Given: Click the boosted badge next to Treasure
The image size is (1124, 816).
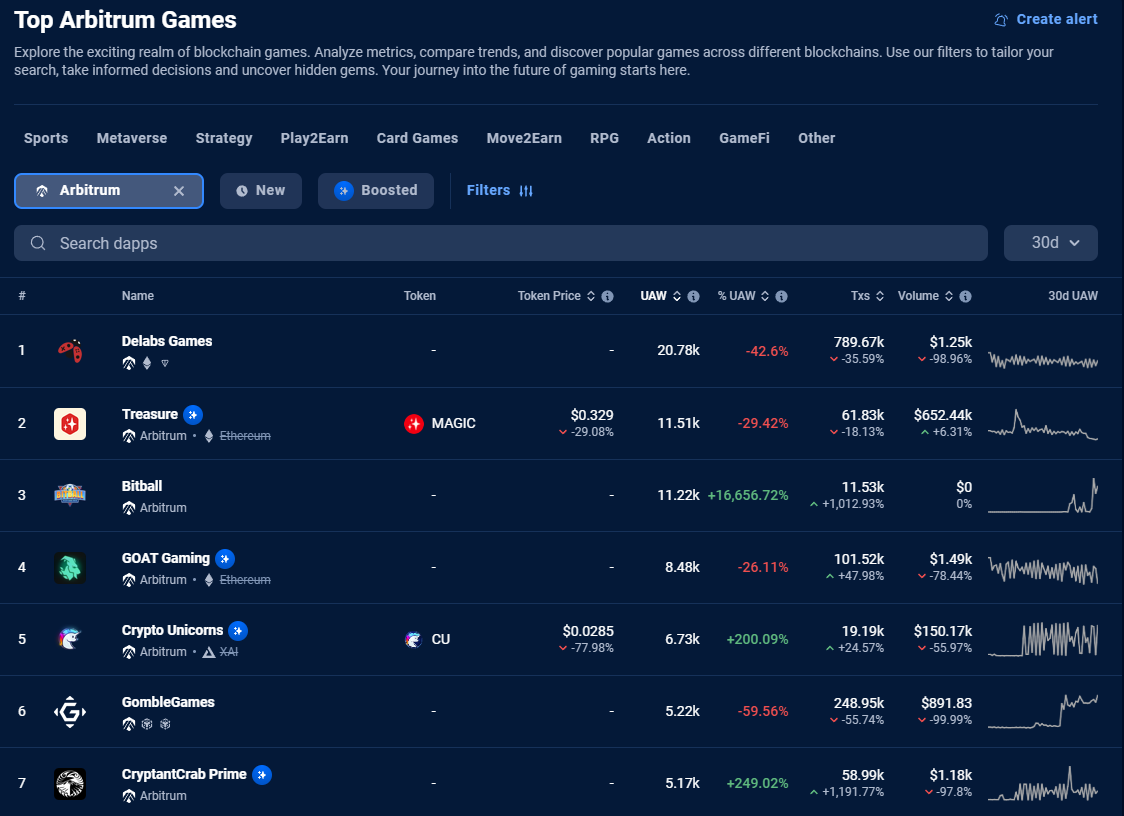Looking at the screenshot, I should pyautogui.click(x=193, y=414).
